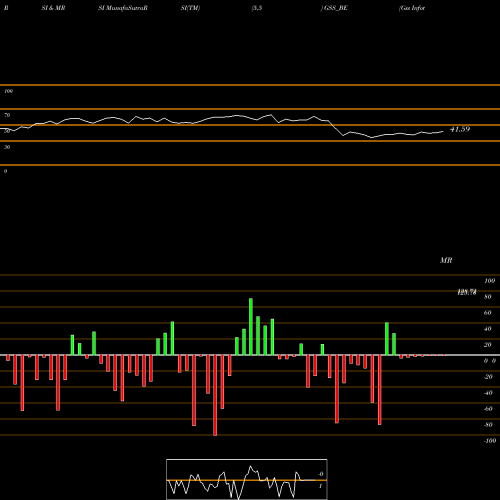Select the 'SI & MR' header text
Screen dimensions: 500x500
(x=53, y=8)
